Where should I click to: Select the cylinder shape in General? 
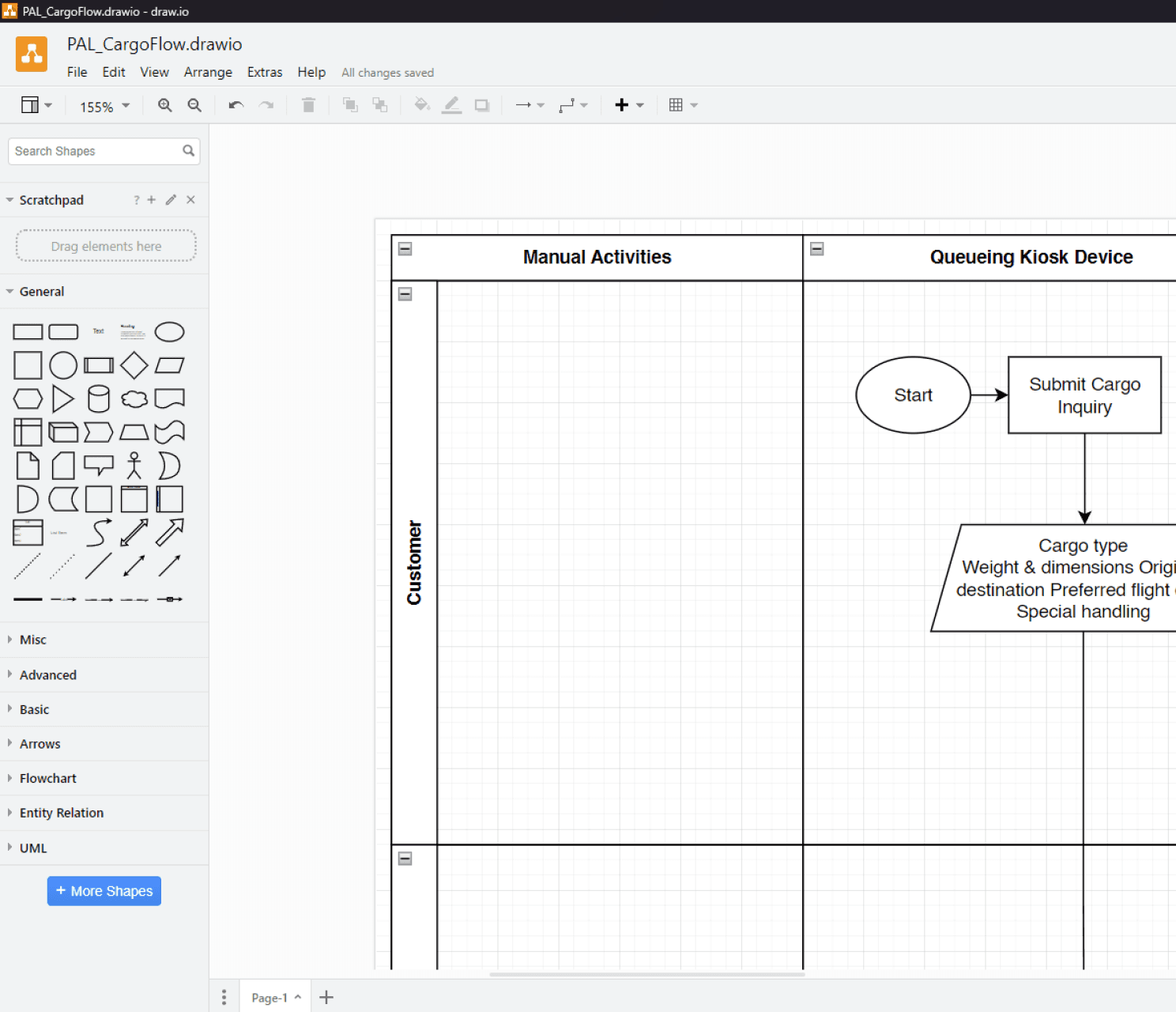(99, 399)
